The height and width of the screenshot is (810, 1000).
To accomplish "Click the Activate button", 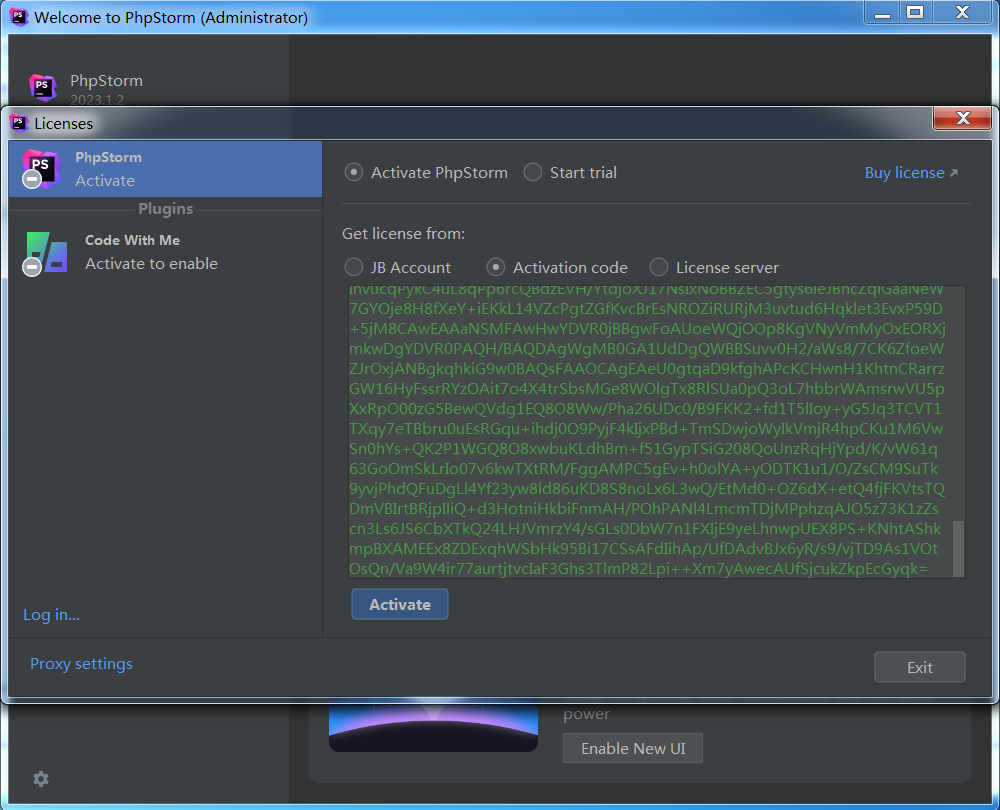I will (400, 604).
